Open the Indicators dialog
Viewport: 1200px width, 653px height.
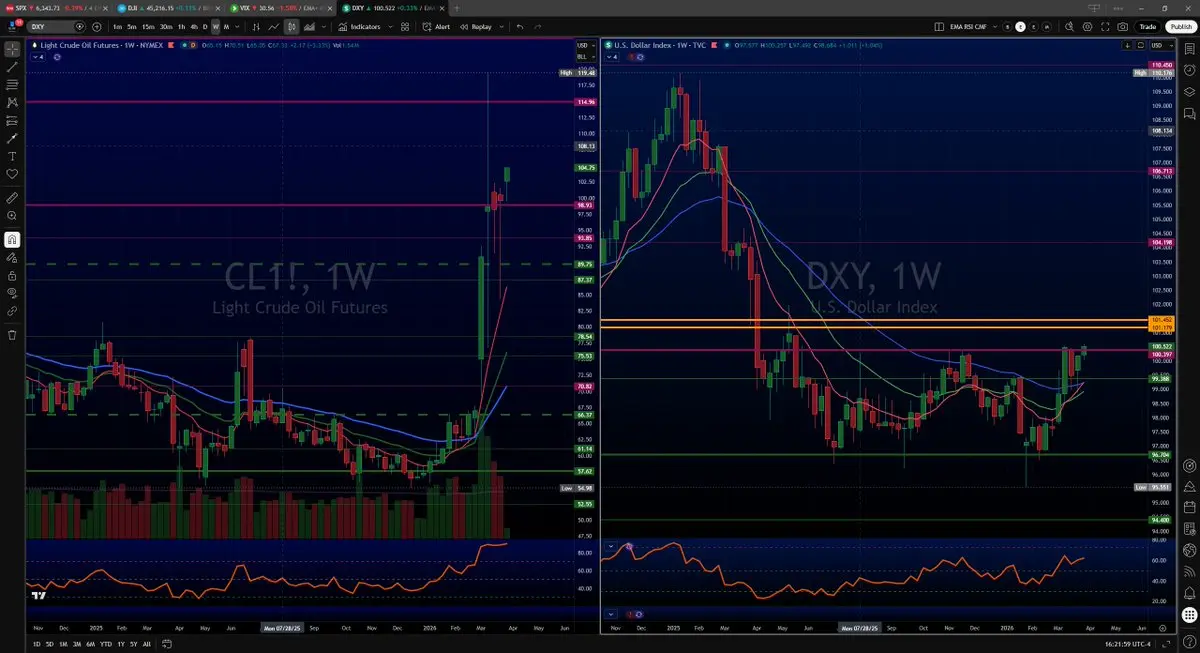[x=358, y=27]
